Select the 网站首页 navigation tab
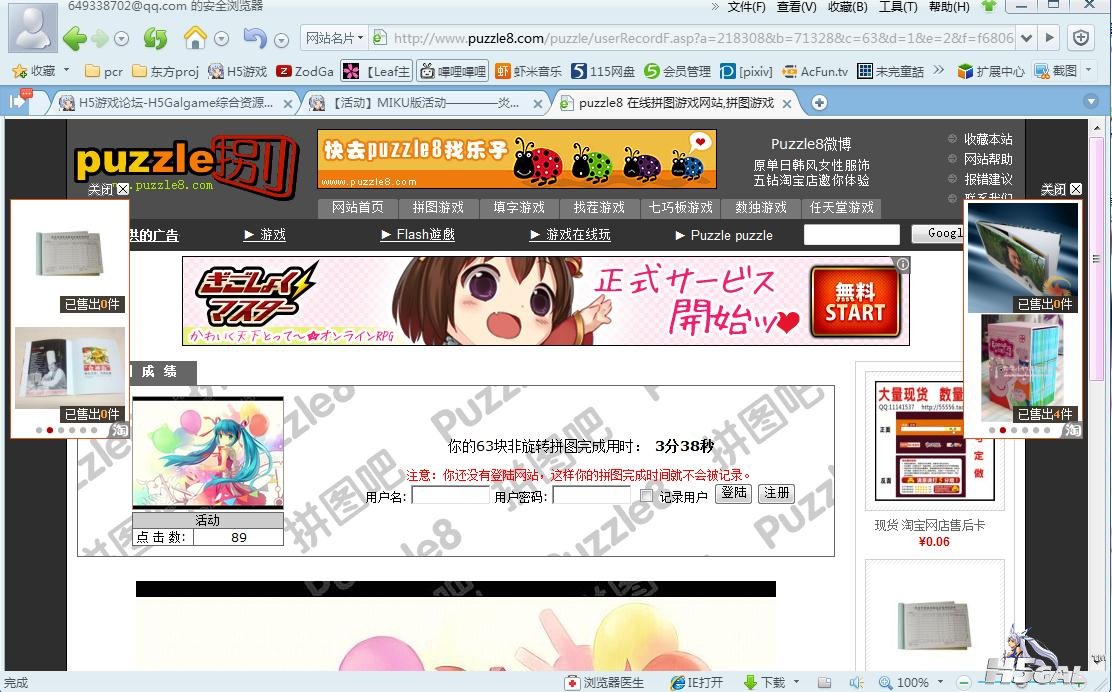This screenshot has width=1112, height=692. (357, 208)
